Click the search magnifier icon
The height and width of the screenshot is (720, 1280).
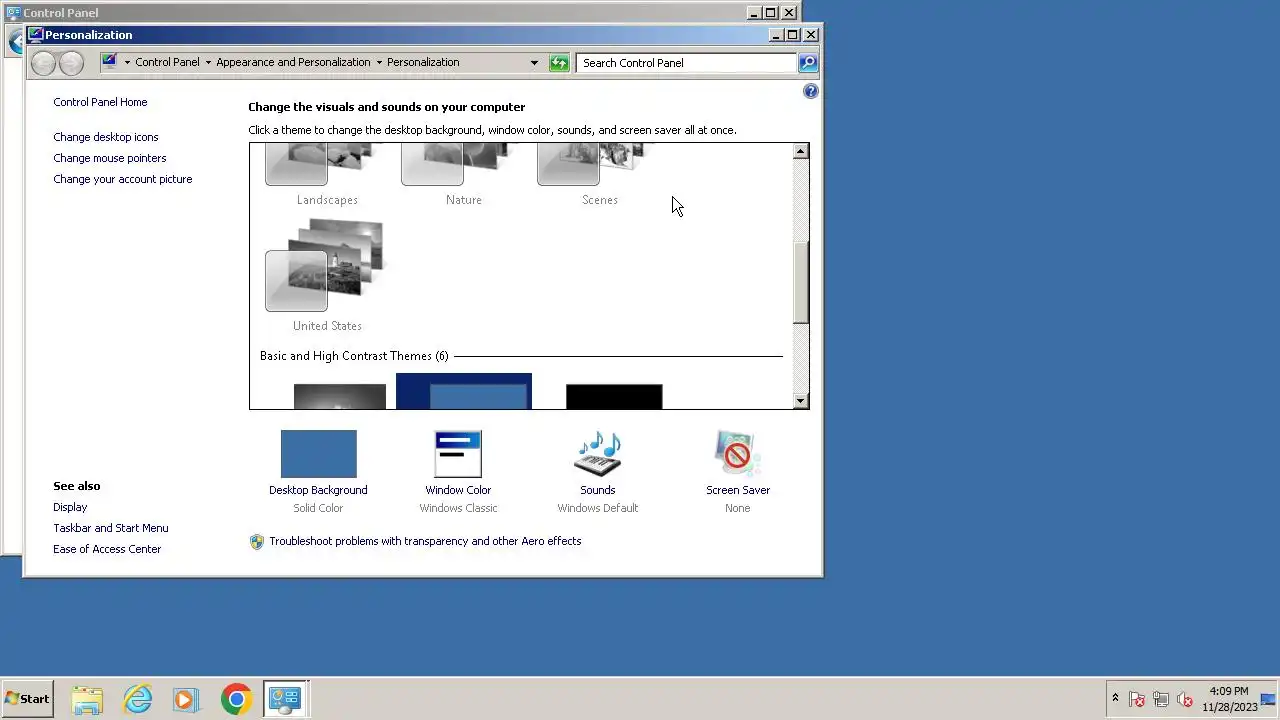pos(808,63)
